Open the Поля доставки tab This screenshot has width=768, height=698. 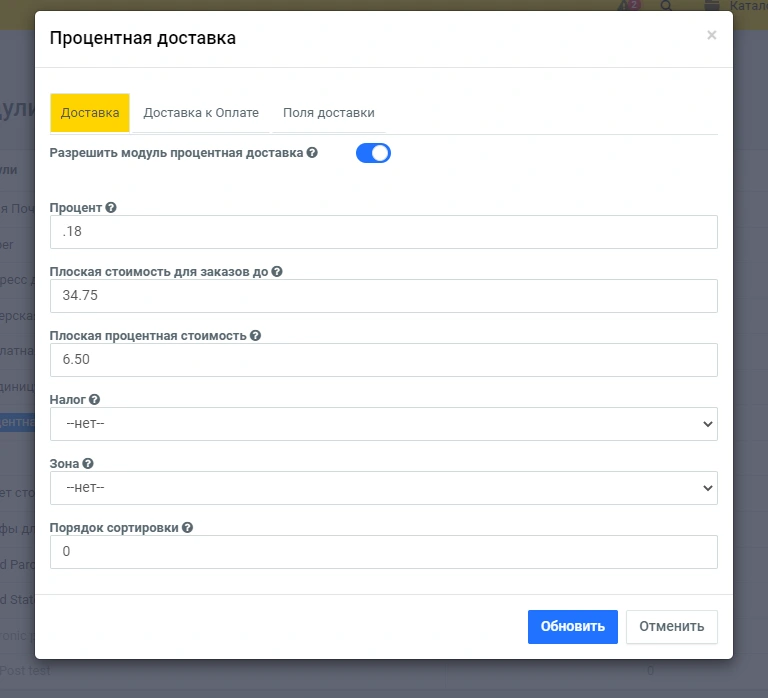(328, 113)
